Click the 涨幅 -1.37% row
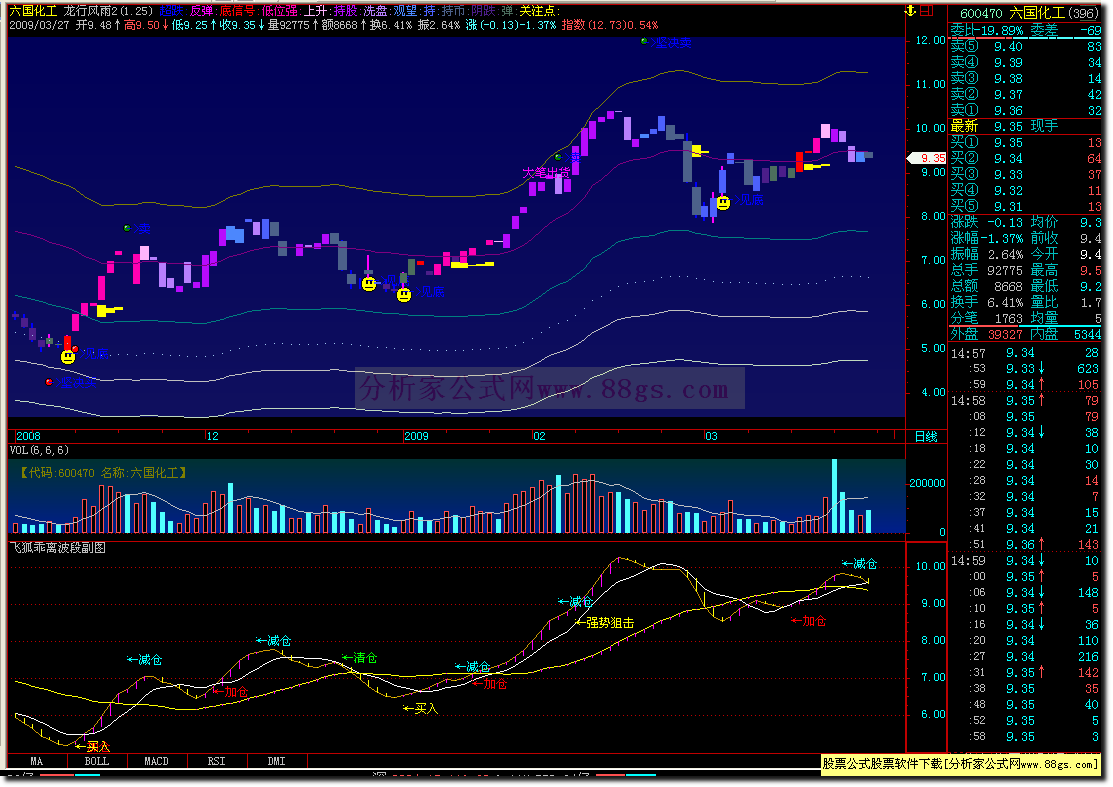This screenshot has height=787, width=1113. click(987, 238)
